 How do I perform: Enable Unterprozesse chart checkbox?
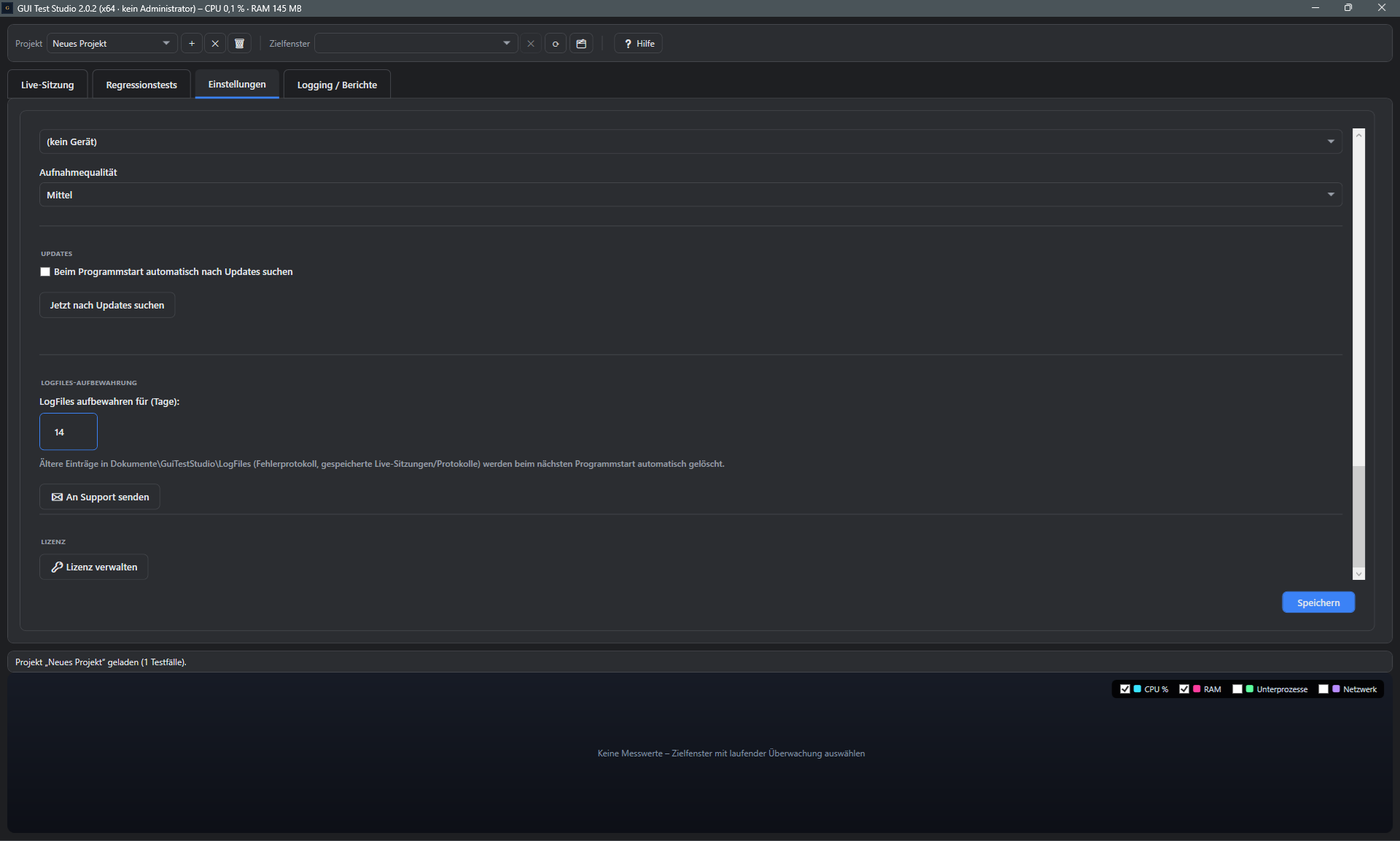(x=1237, y=689)
